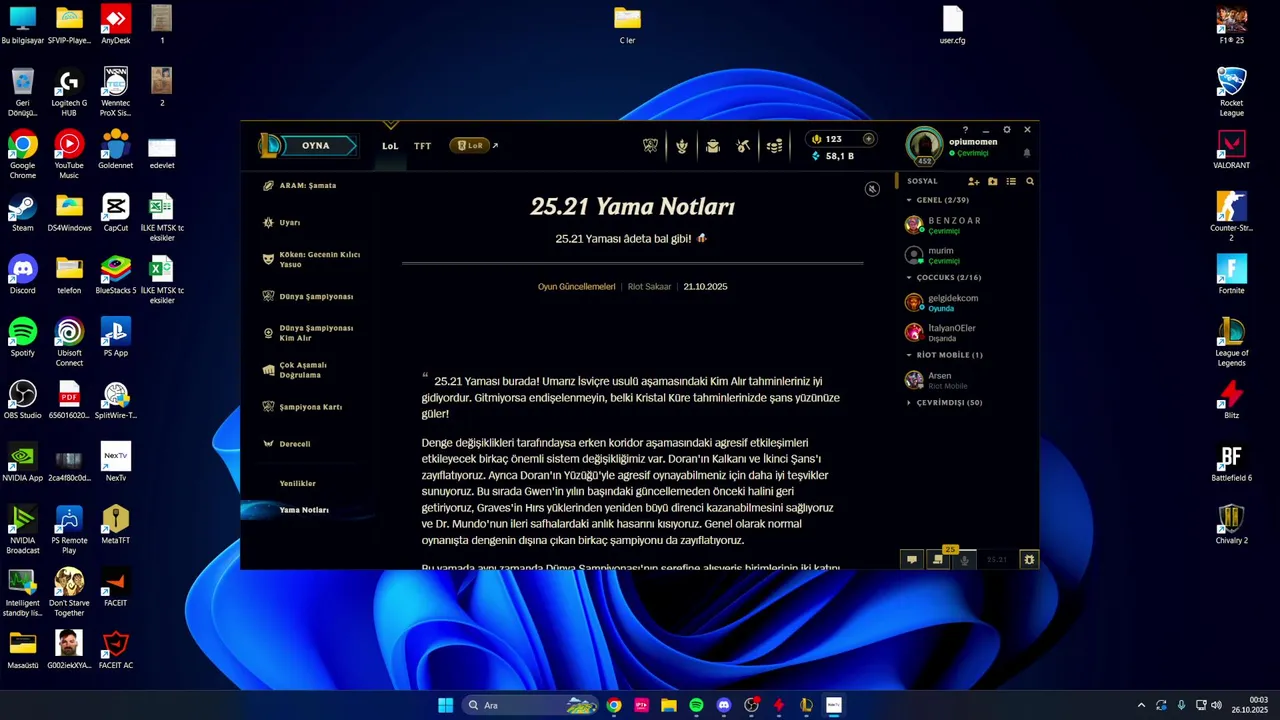
Task: Click the notification bell icon
Action: pos(1026,153)
